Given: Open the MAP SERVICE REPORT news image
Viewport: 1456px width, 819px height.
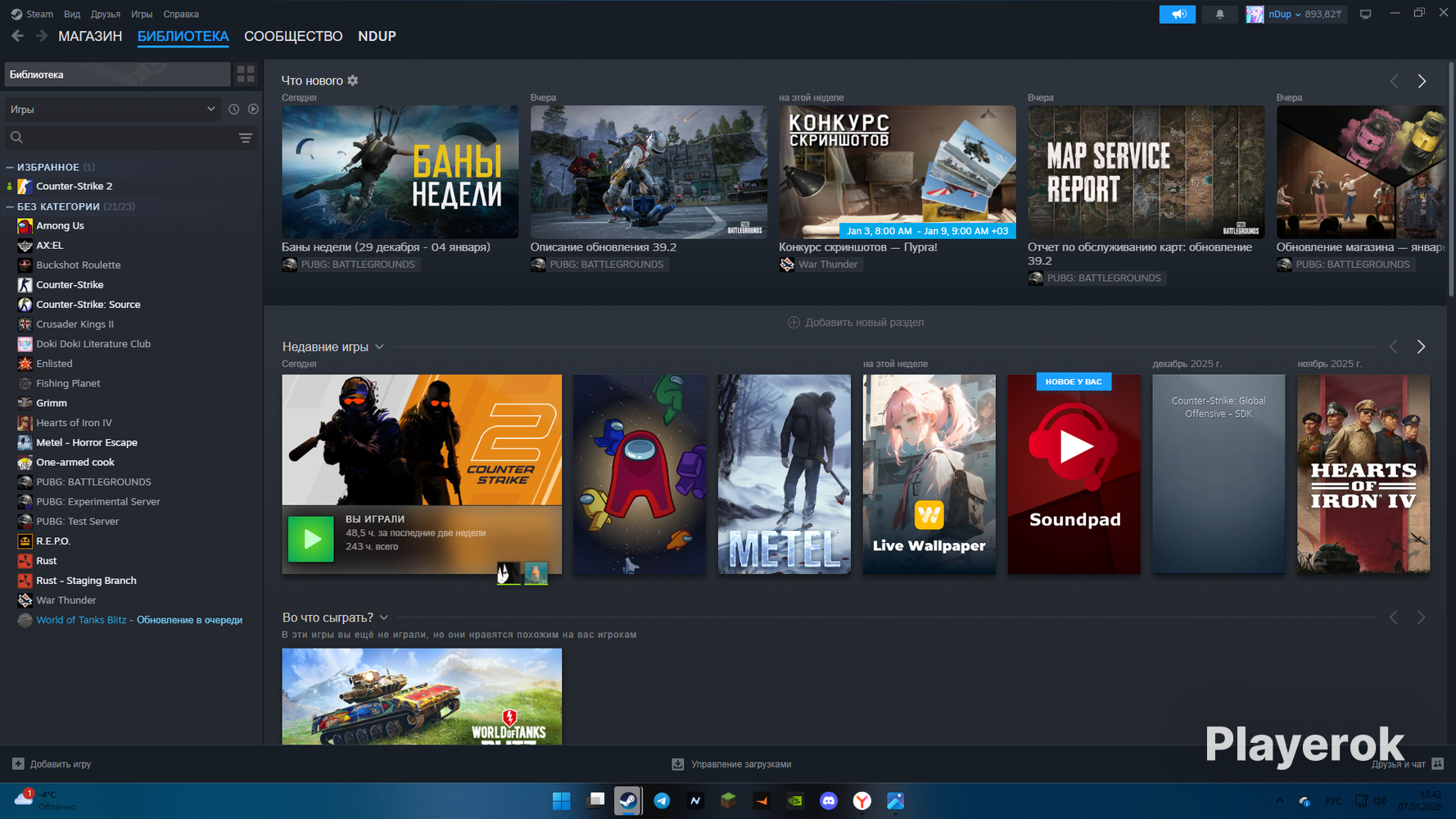Looking at the screenshot, I should [1146, 172].
